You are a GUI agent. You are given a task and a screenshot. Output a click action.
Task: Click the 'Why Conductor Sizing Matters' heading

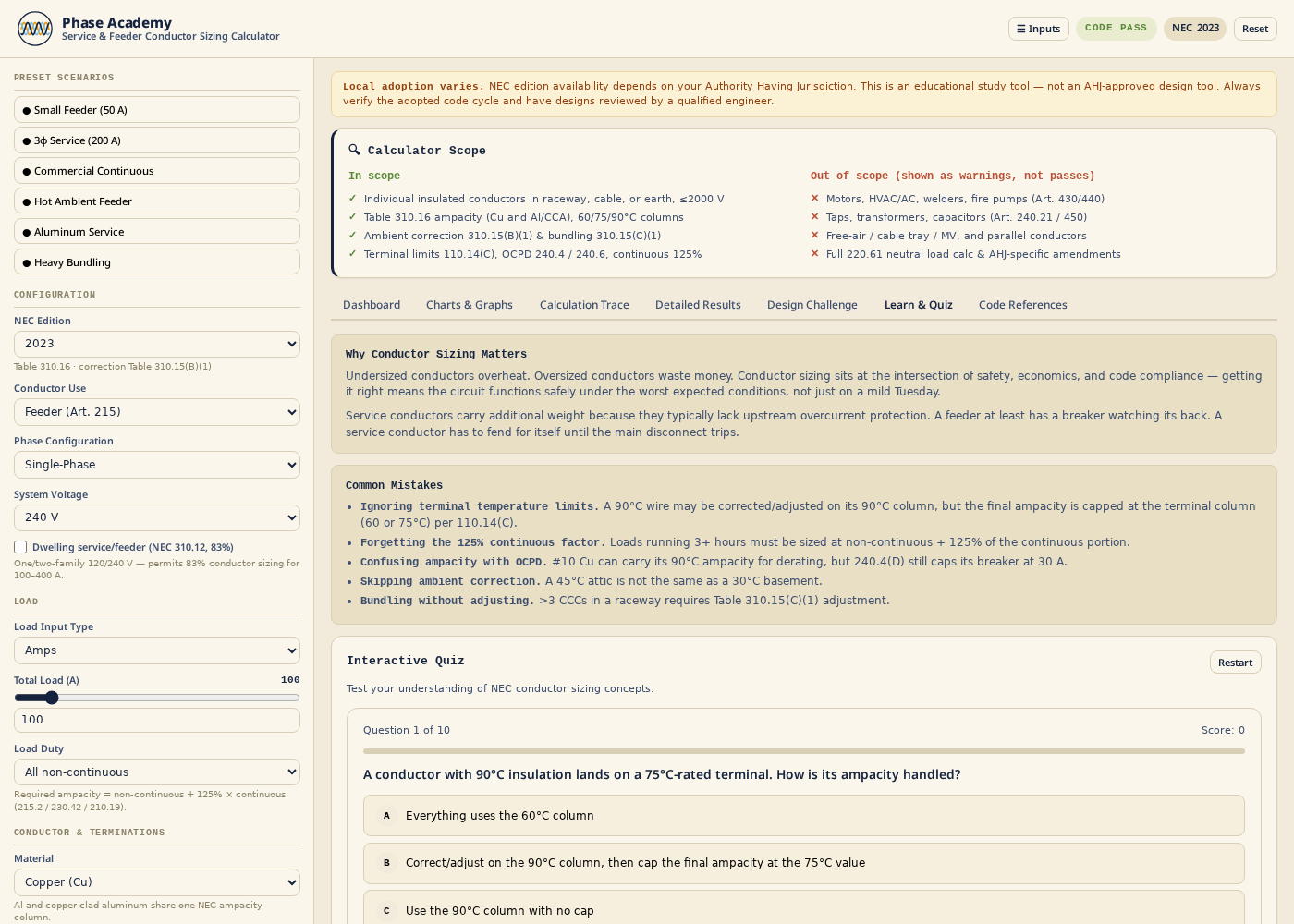(x=436, y=354)
